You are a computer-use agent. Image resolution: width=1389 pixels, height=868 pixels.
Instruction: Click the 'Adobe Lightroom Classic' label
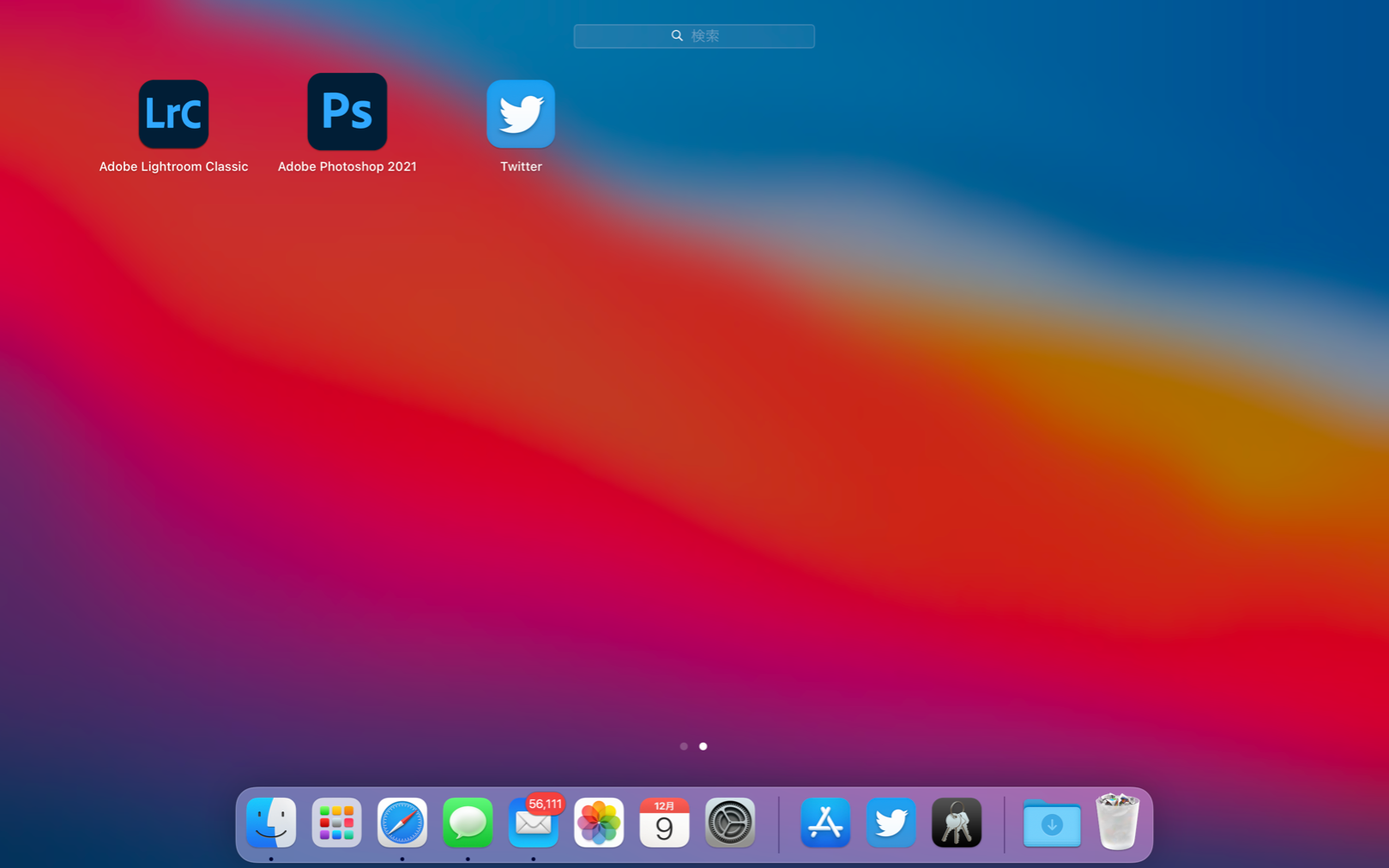click(173, 166)
